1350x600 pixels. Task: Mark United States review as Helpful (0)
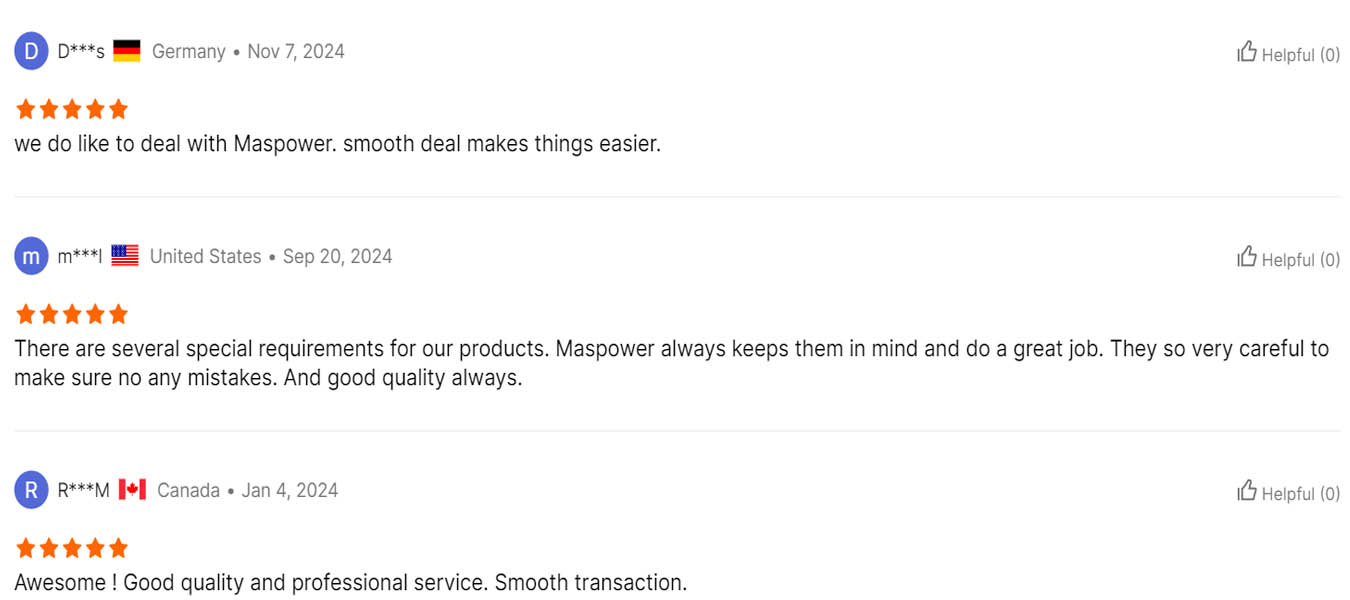pyautogui.click(x=1288, y=258)
